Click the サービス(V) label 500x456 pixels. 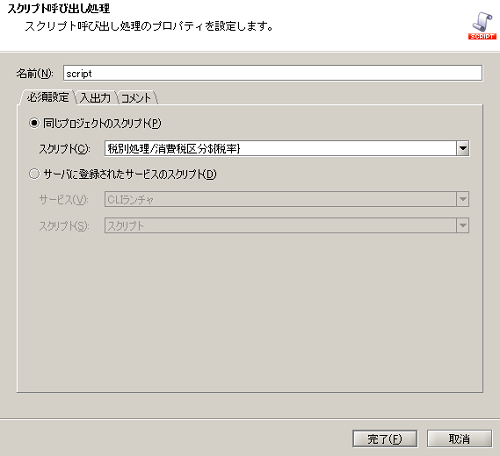tap(64, 200)
